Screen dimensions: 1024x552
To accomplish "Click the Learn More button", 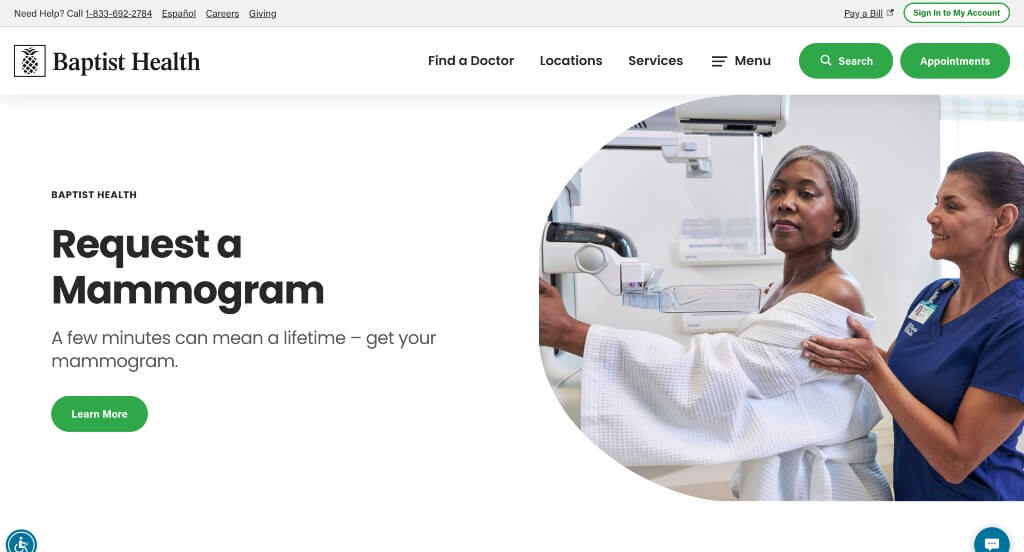I will (x=99, y=414).
